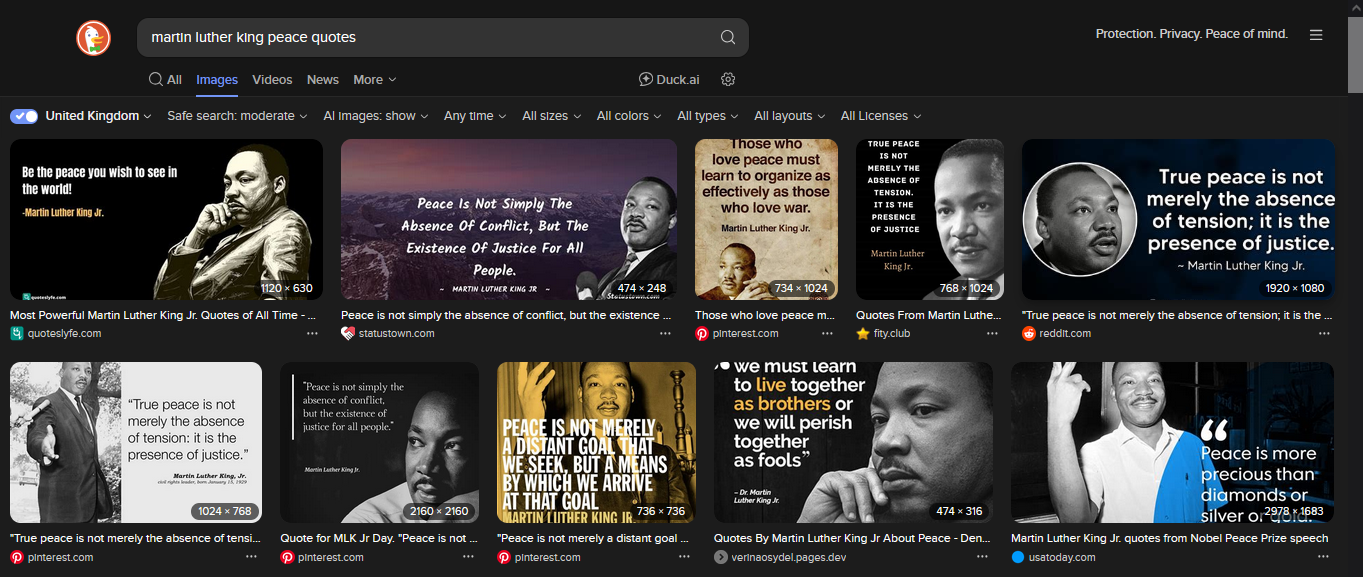
Task: Click three-dot menu for usatoday.com result
Action: 1324,557
